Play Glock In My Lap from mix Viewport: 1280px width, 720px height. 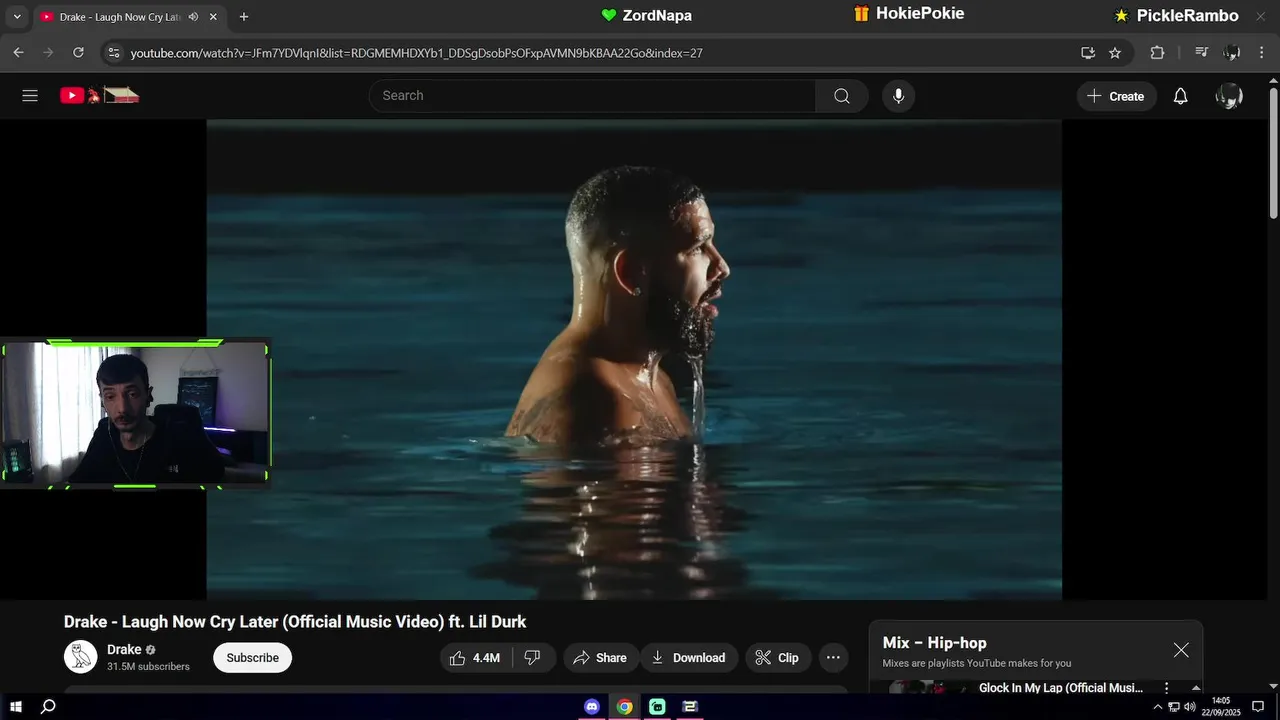click(x=1060, y=688)
